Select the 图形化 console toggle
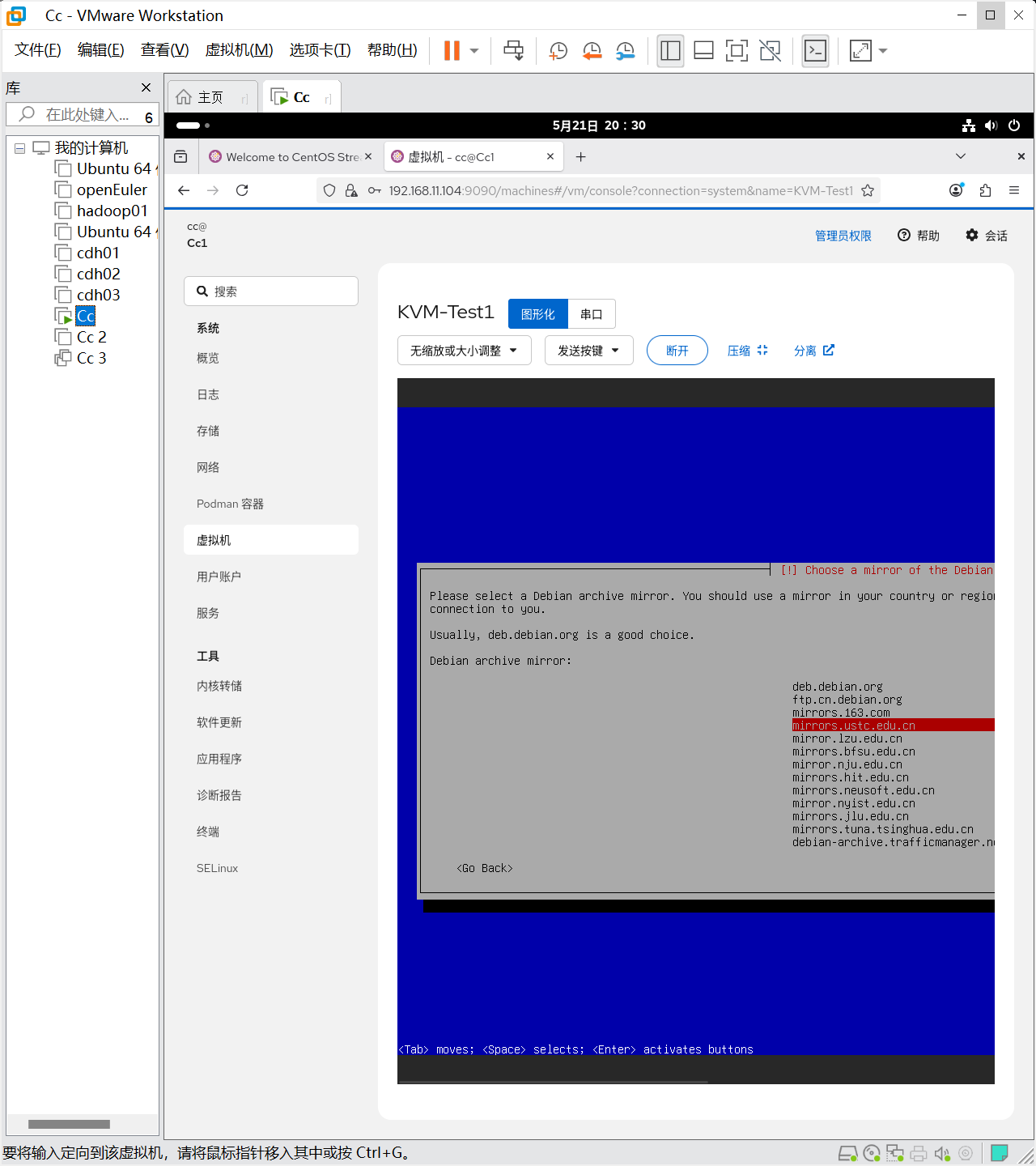The height and width of the screenshot is (1166, 1036). 538,314
